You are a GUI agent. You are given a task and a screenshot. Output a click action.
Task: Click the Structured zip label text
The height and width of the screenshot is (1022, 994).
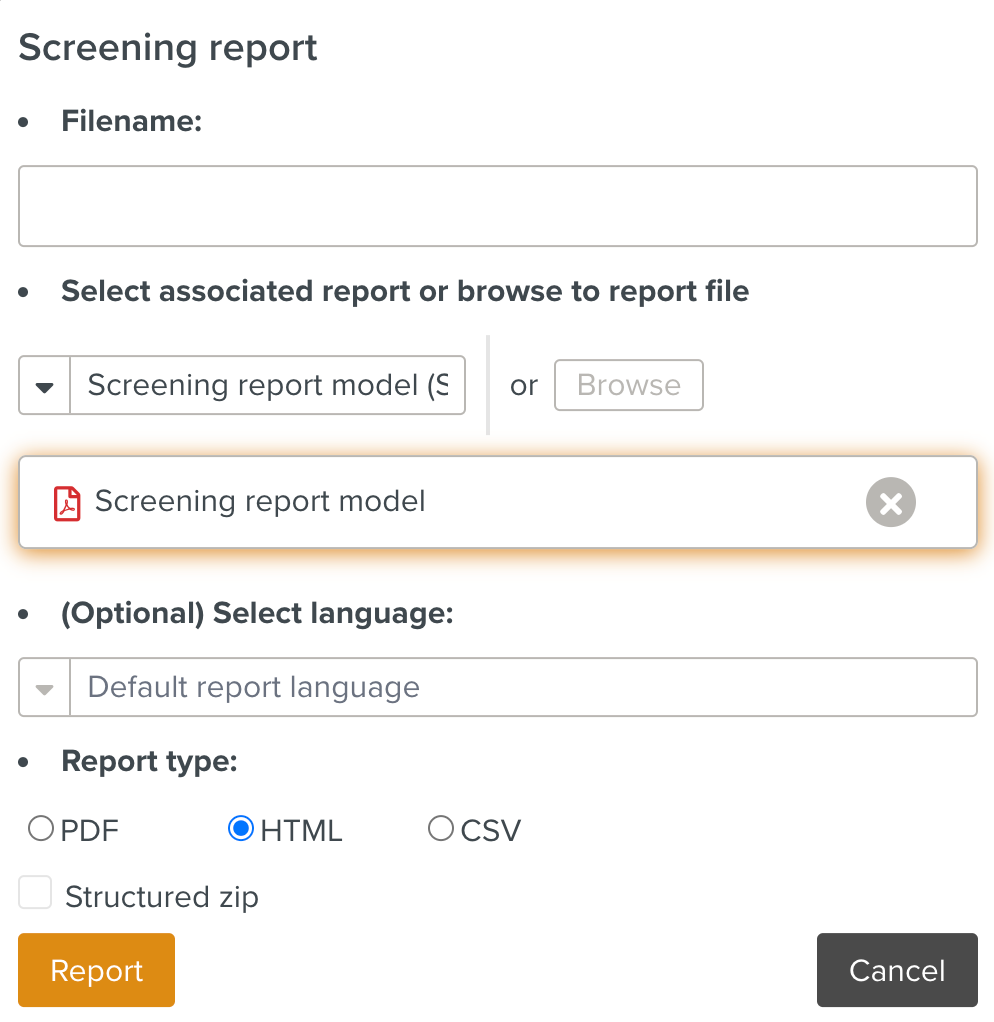click(x=161, y=896)
